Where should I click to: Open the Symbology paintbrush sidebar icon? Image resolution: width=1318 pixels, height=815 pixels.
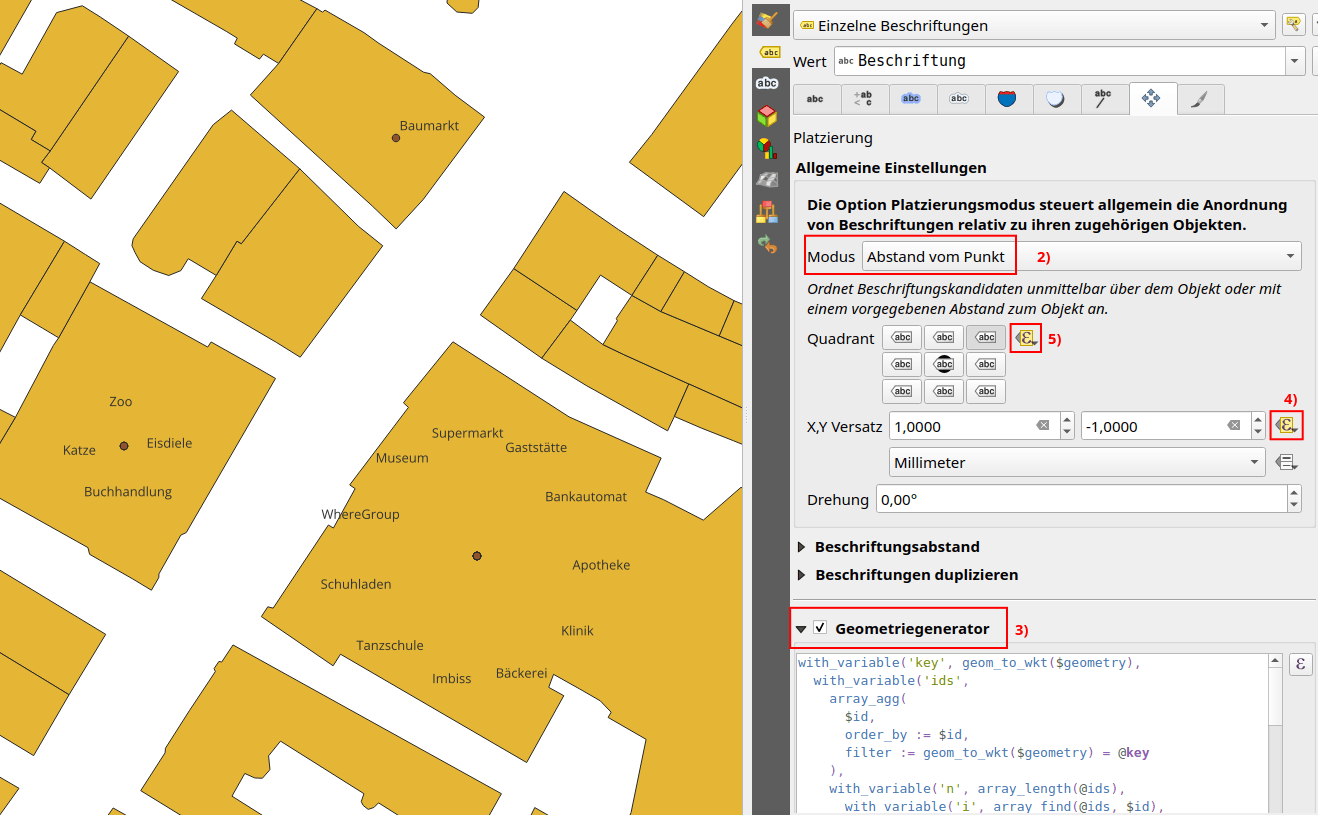click(767, 20)
